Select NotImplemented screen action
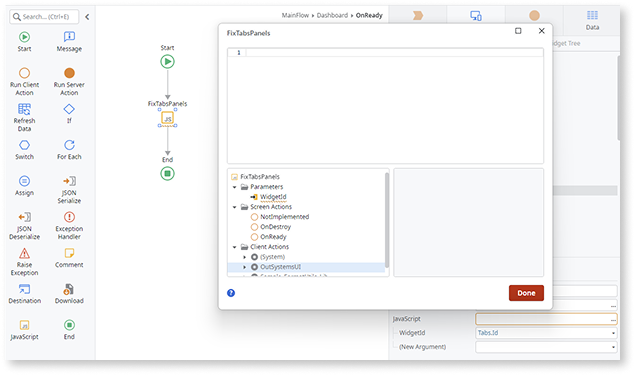635x375 pixels. click(284, 217)
